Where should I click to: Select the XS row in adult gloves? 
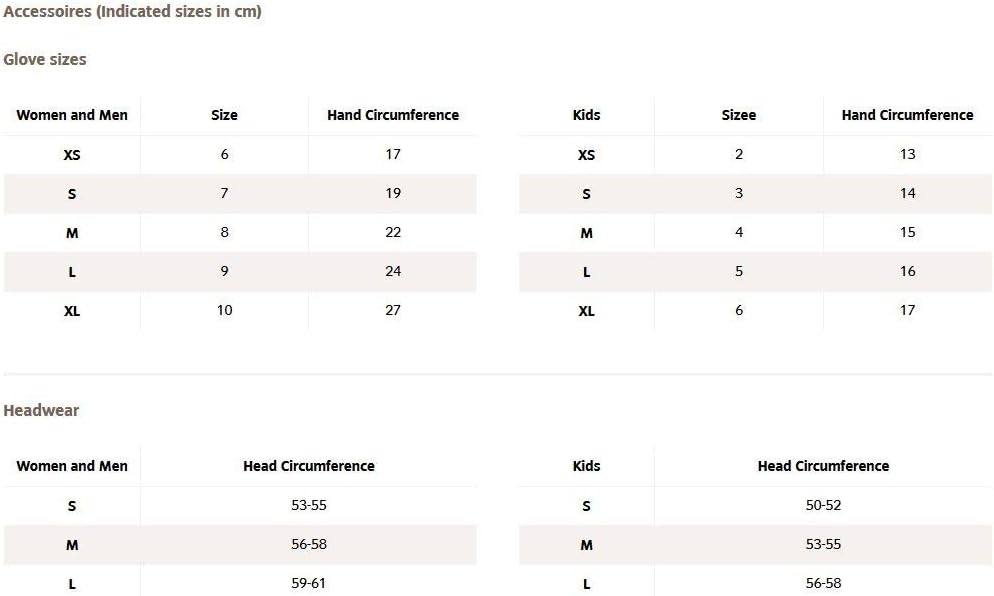pos(72,155)
